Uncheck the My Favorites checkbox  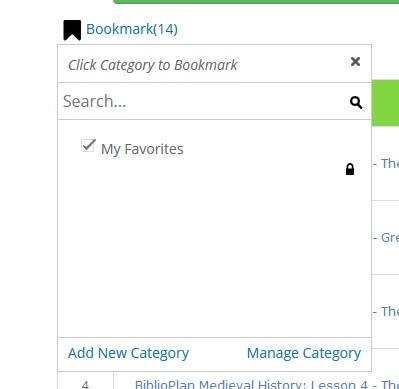88,146
